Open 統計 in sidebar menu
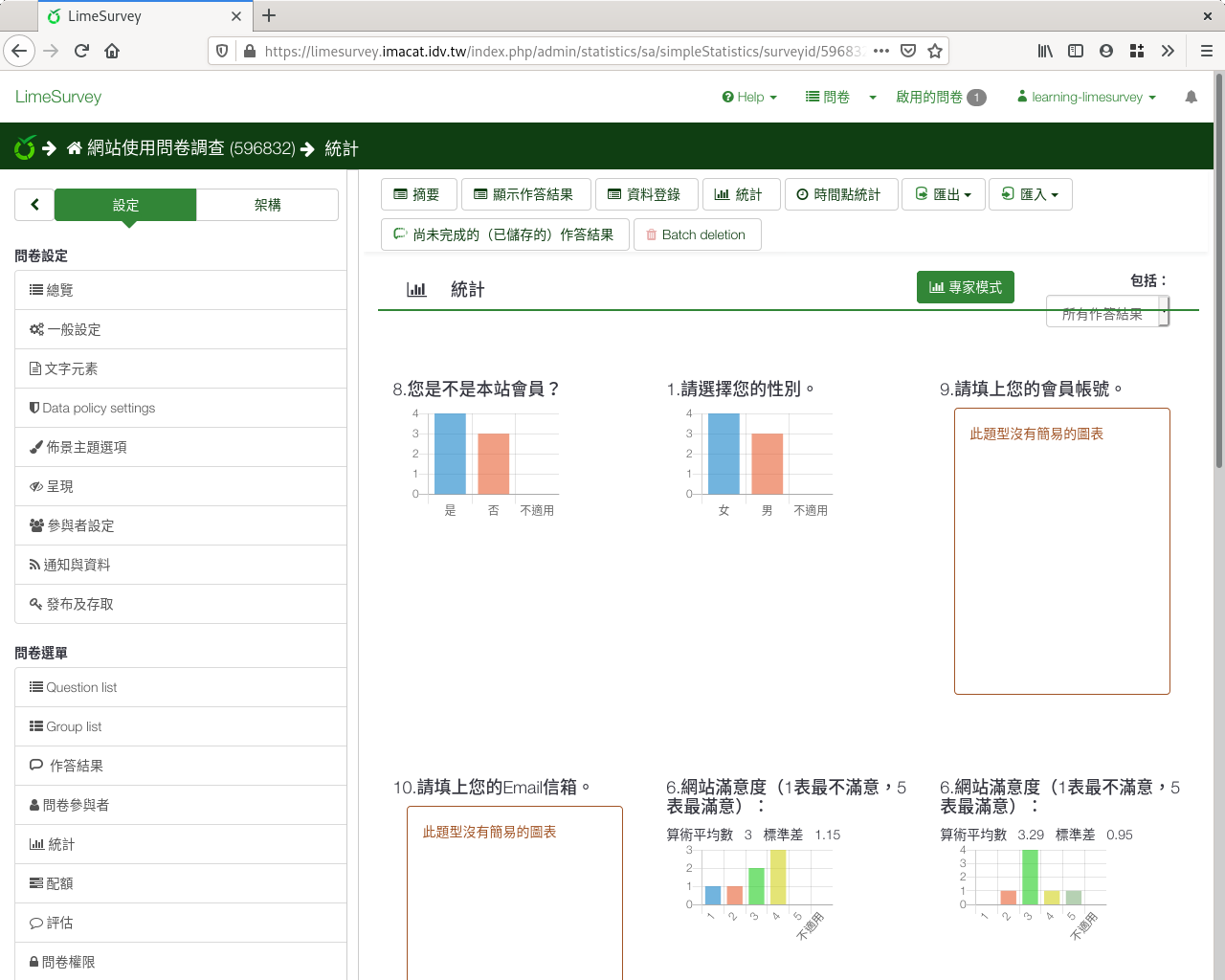This screenshot has width=1225, height=980. (x=181, y=844)
